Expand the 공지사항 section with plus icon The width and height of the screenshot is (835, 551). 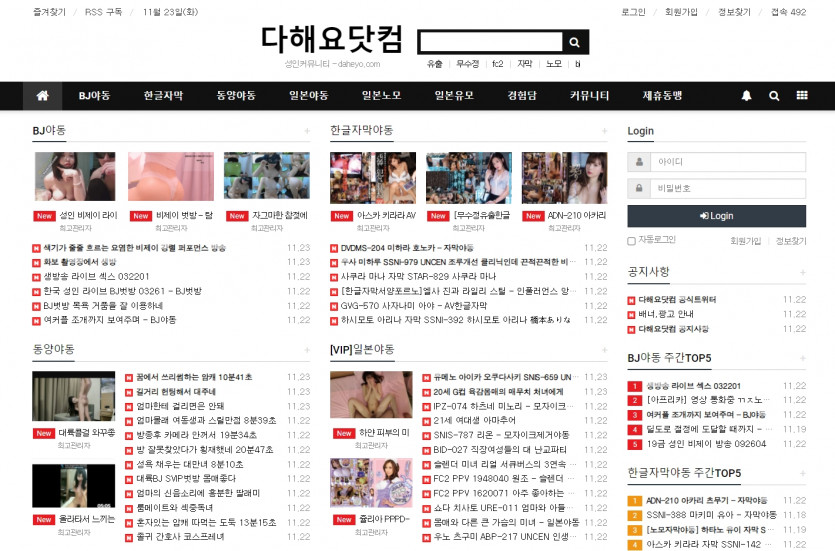[x=801, y=272]
